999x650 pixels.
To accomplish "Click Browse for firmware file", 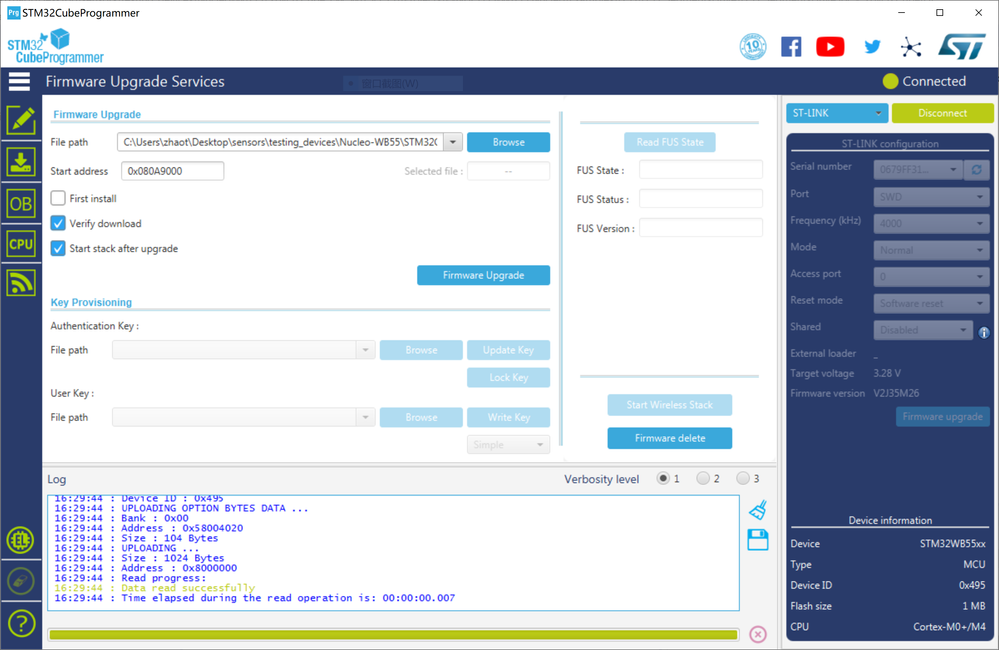I will (508, 142).
